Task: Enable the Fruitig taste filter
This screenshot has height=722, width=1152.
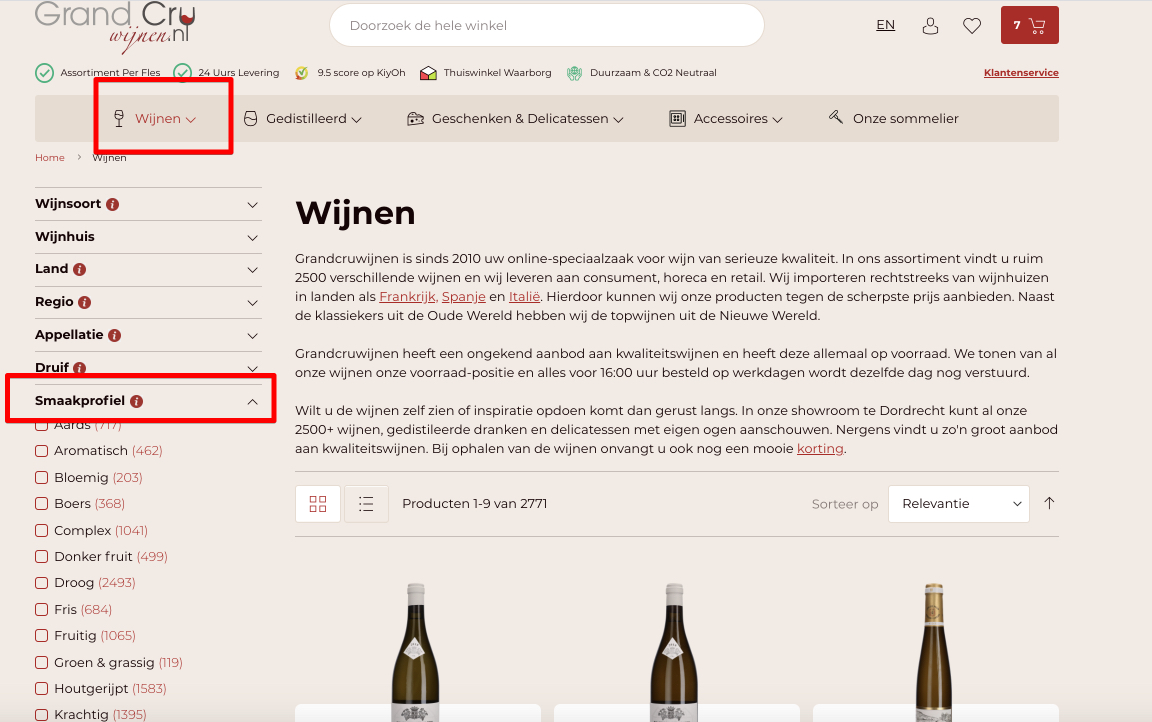Action: 42,636
